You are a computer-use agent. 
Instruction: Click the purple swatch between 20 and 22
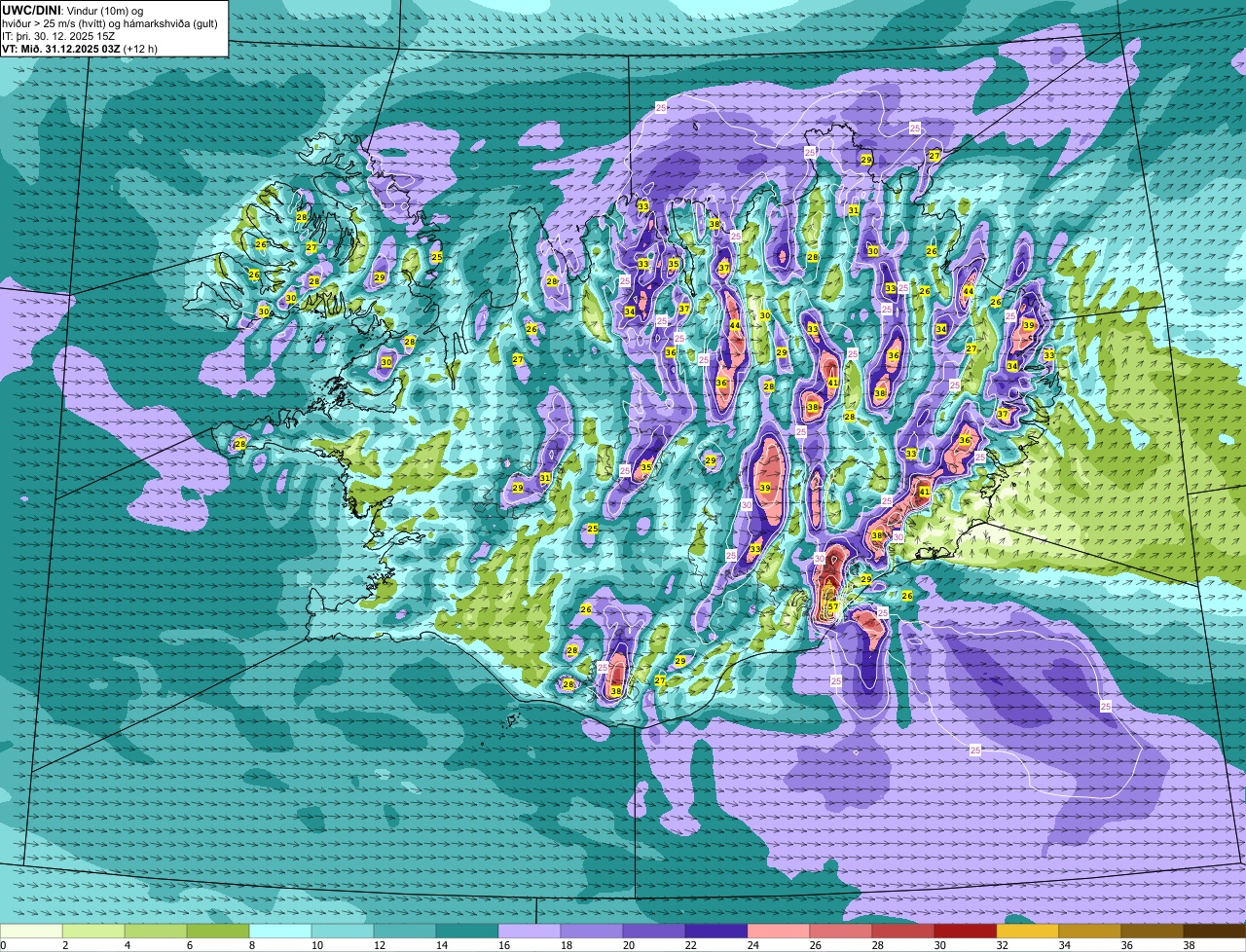pyautogui.click(x=654, y=932)
